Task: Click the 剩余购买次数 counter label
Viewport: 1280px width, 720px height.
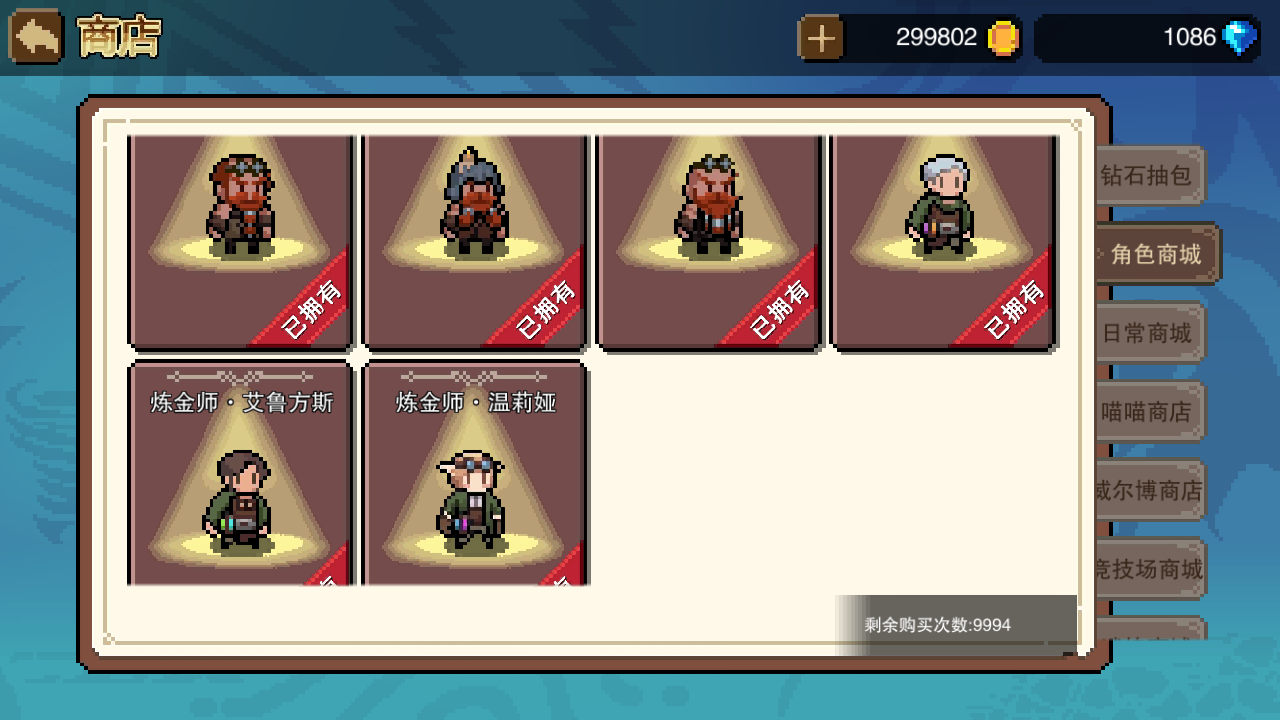Action: tap(938, 625)
